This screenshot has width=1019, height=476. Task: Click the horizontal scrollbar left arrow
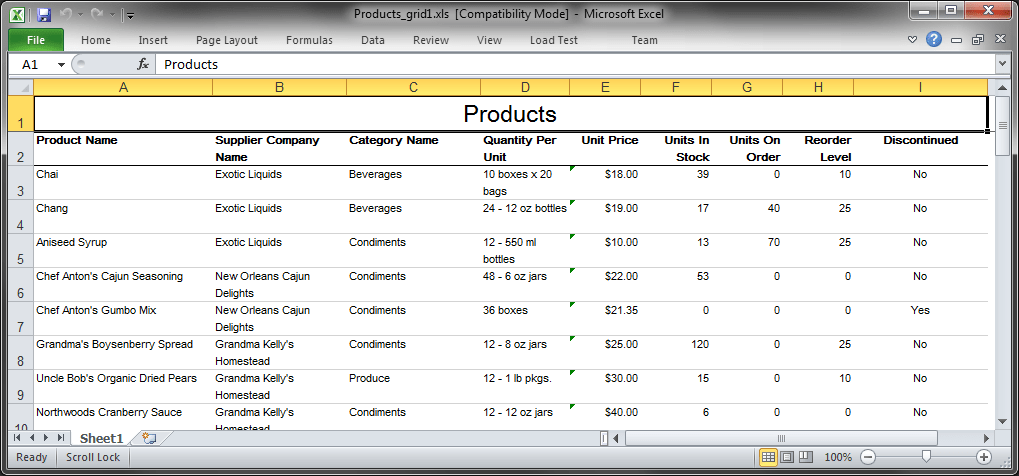[616, 438]
